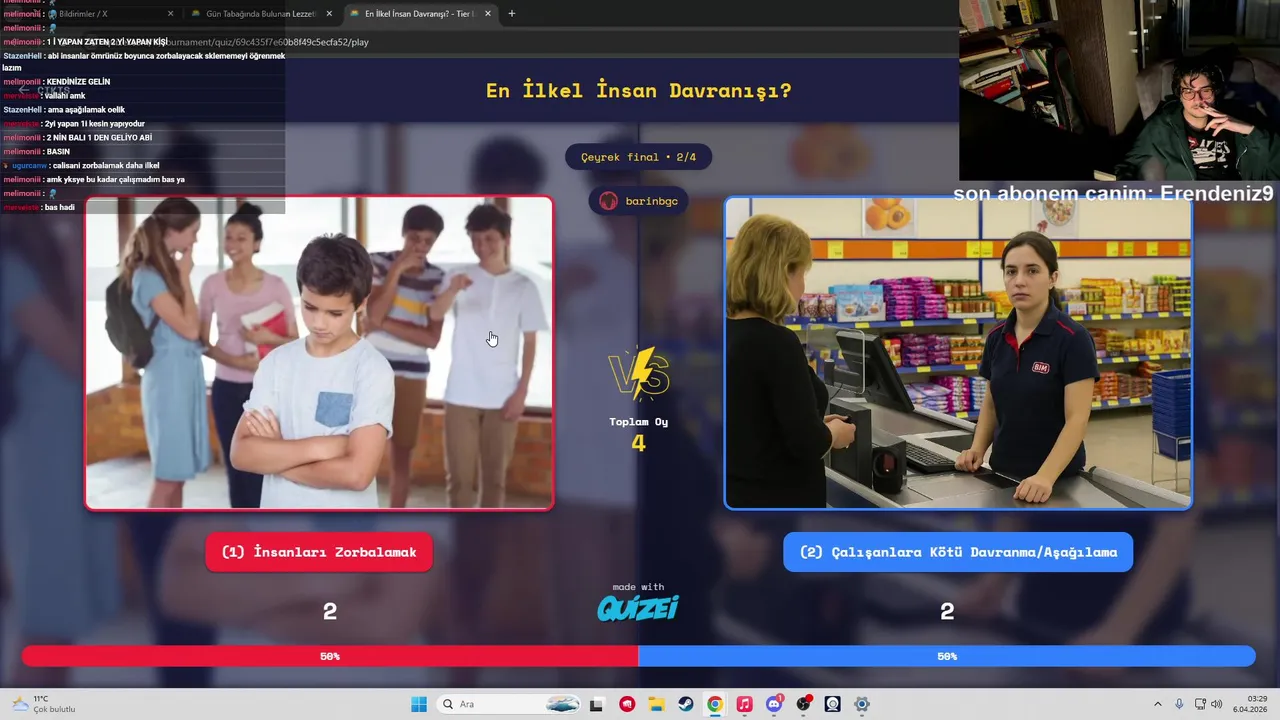Close the En İlkel İnsan Davranışı tab
1280x720 pixels.
point(488,14)
